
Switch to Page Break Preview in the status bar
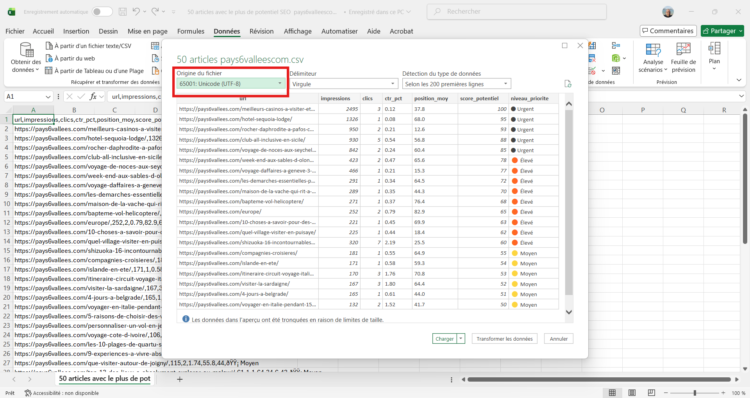[x=651, y=393]
